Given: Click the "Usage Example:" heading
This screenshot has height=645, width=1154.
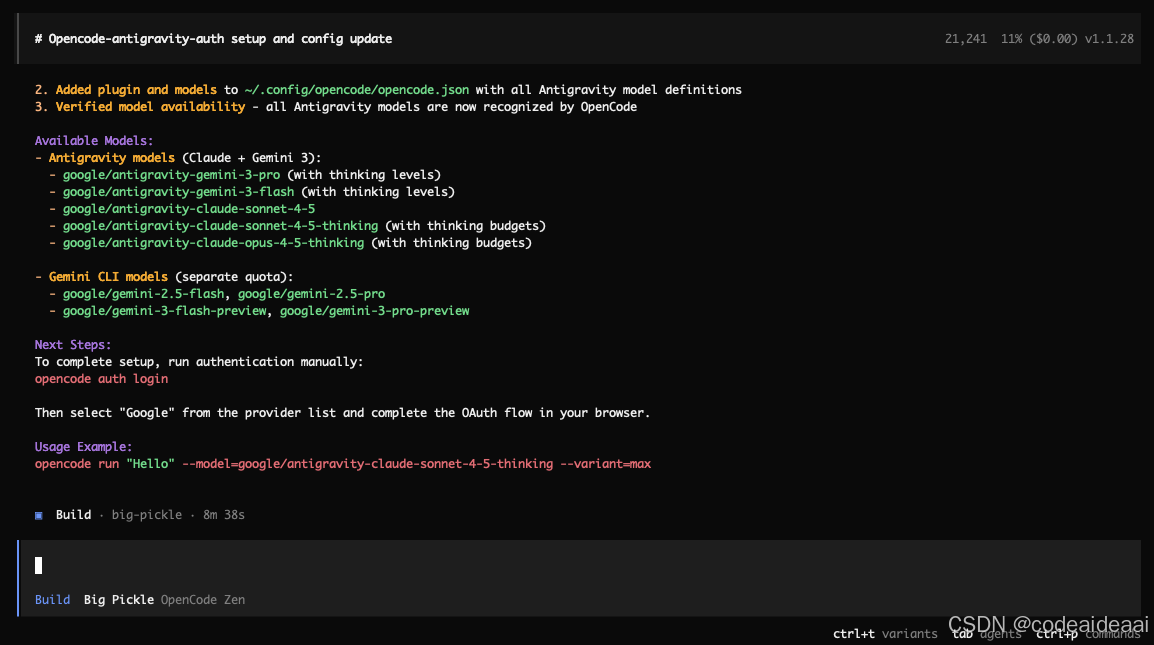Looking at the screenshot, I should [x=83, y=447].
